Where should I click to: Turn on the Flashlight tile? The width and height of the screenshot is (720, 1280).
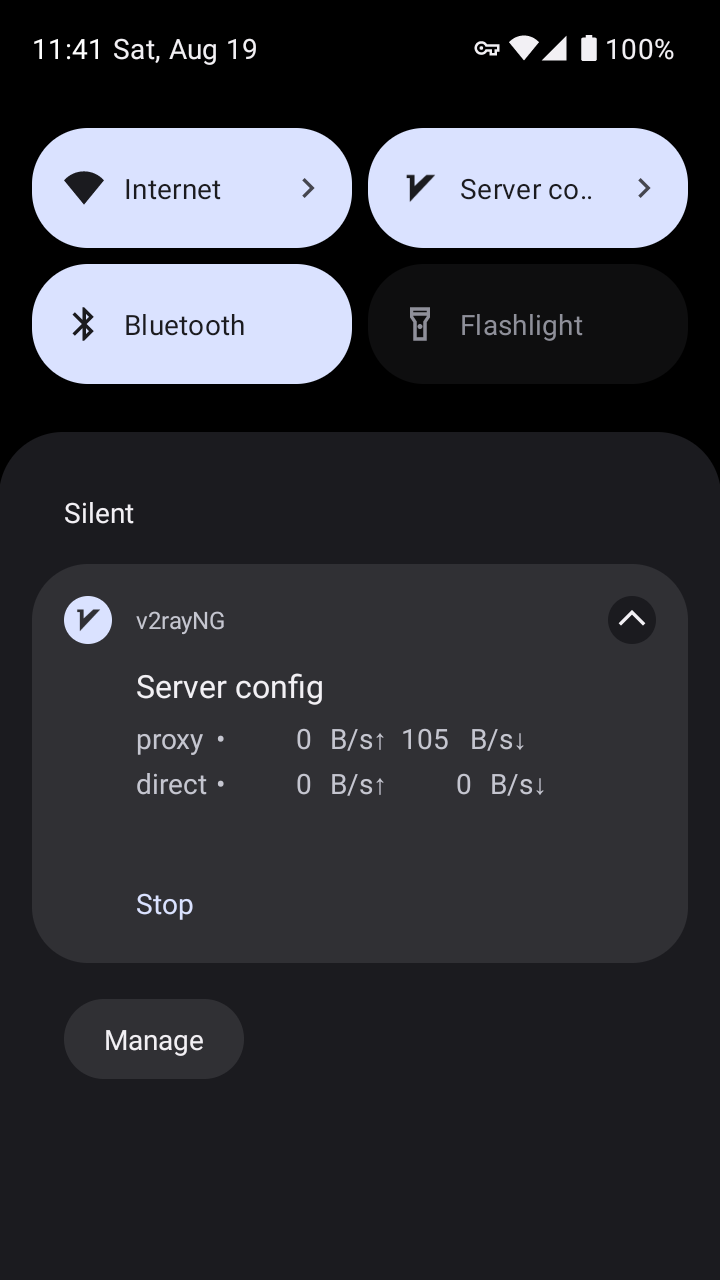[528, 324]
